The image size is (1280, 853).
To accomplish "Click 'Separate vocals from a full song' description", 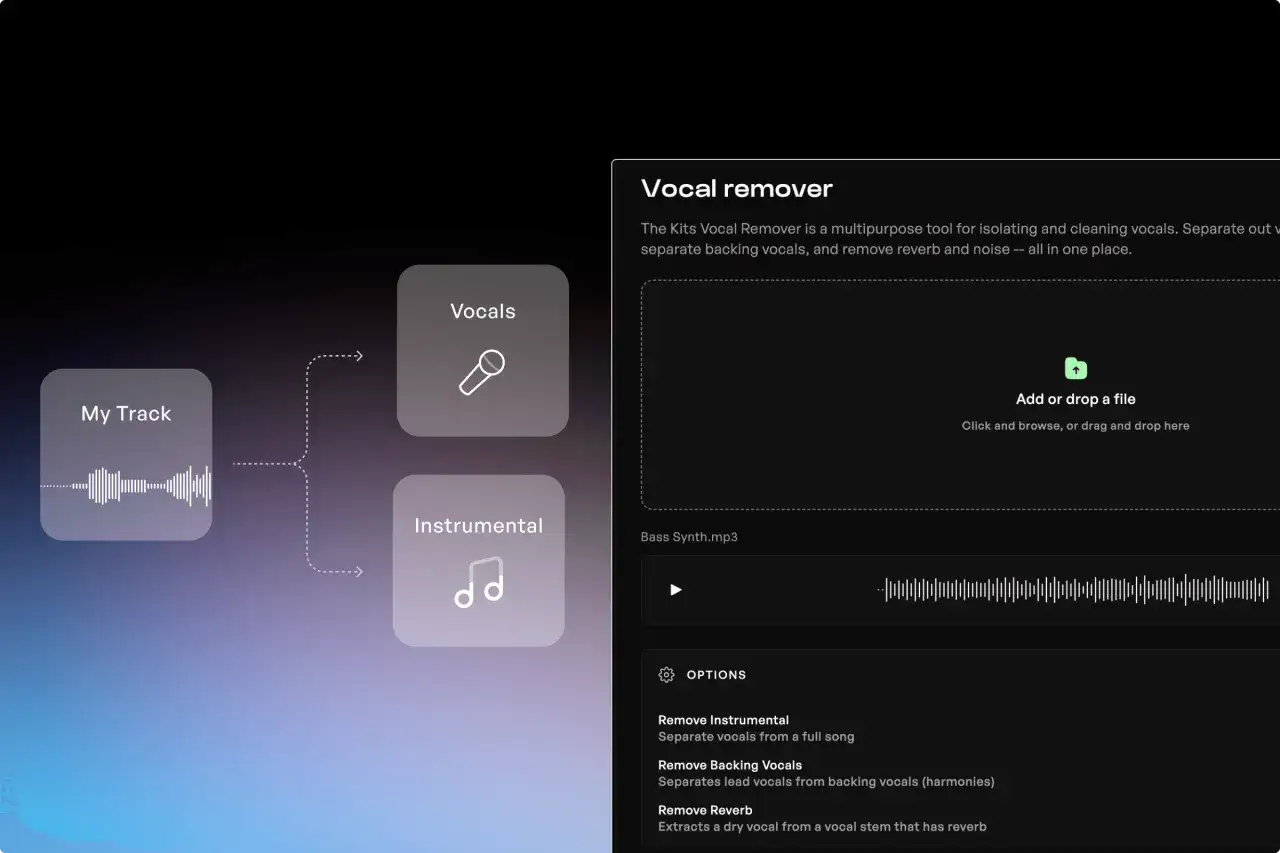I will pyautogui.click(x=756, y=737).
